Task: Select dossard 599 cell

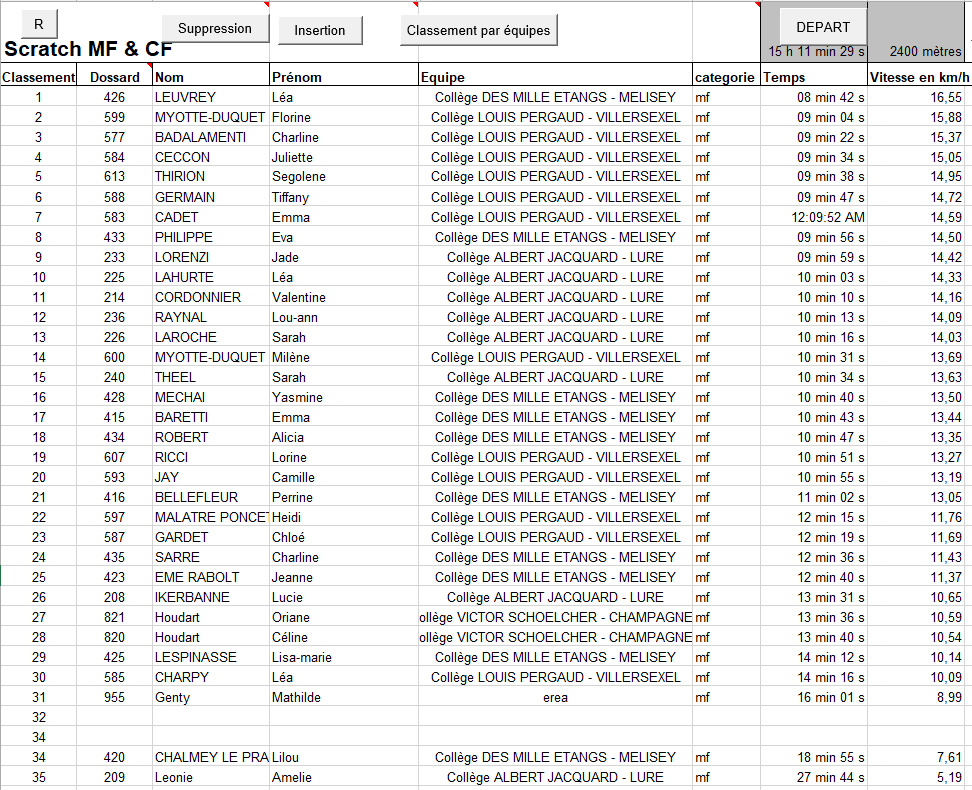Action: (115, 117)
